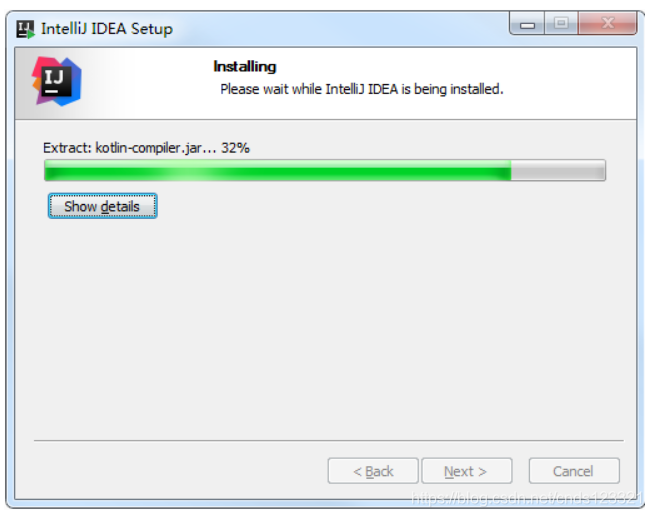Cancel the IntelliJ IDEA installation
This screenshot has width=652, height=517.
tap(574, 471)
